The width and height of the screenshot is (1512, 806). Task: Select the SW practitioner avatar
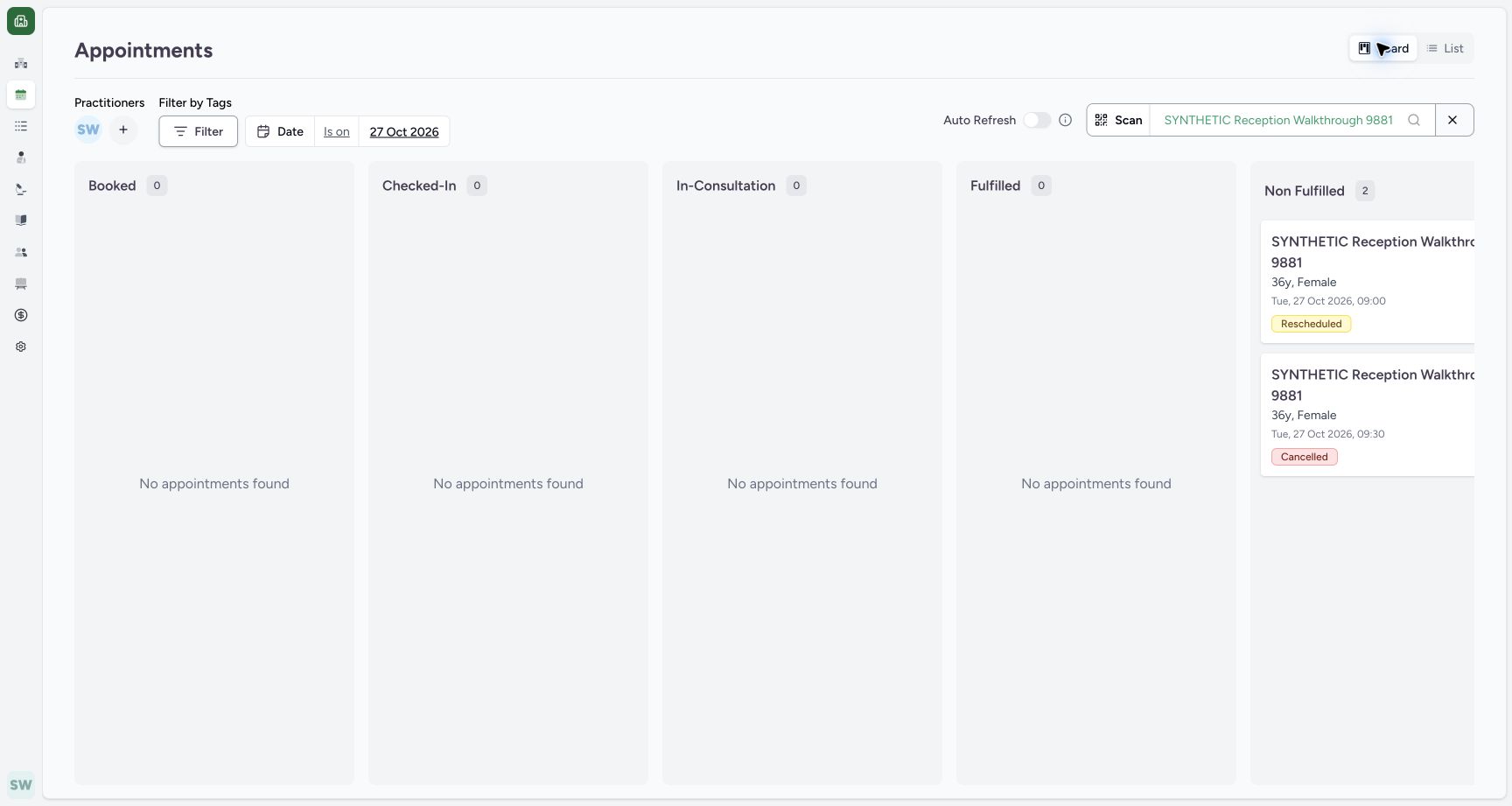88,130
